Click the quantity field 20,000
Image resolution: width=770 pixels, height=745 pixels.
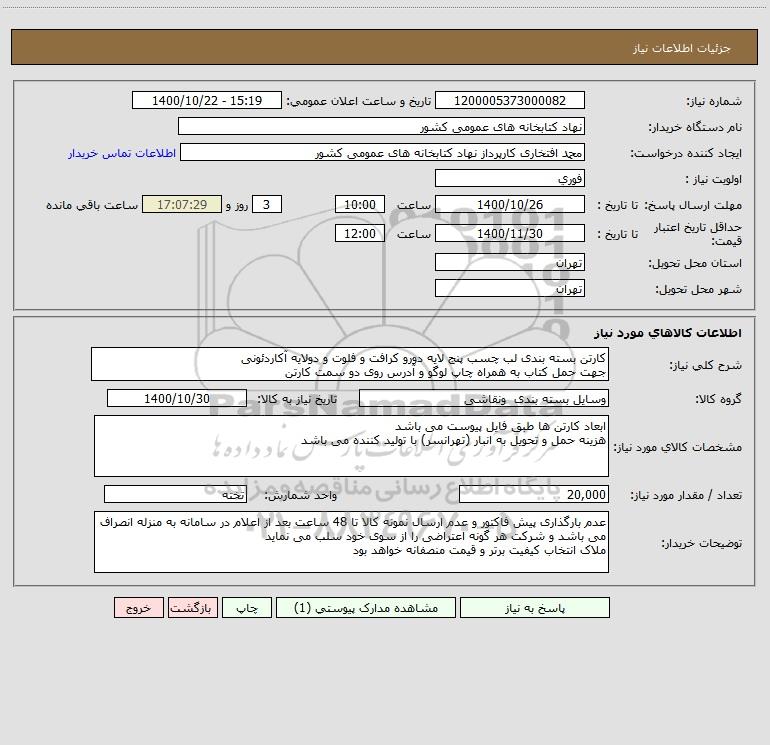pos(534,495)
